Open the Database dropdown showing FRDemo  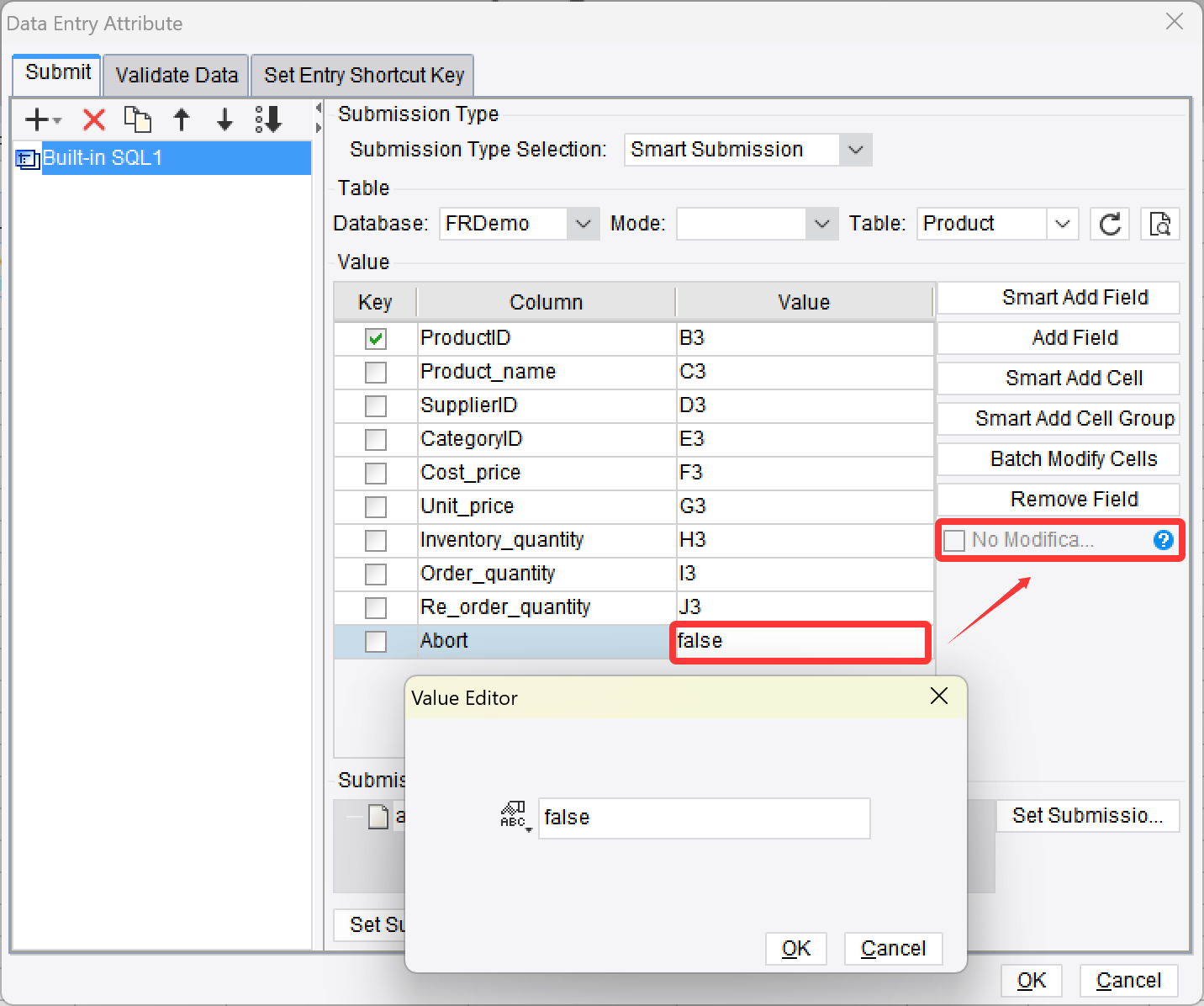584,224
